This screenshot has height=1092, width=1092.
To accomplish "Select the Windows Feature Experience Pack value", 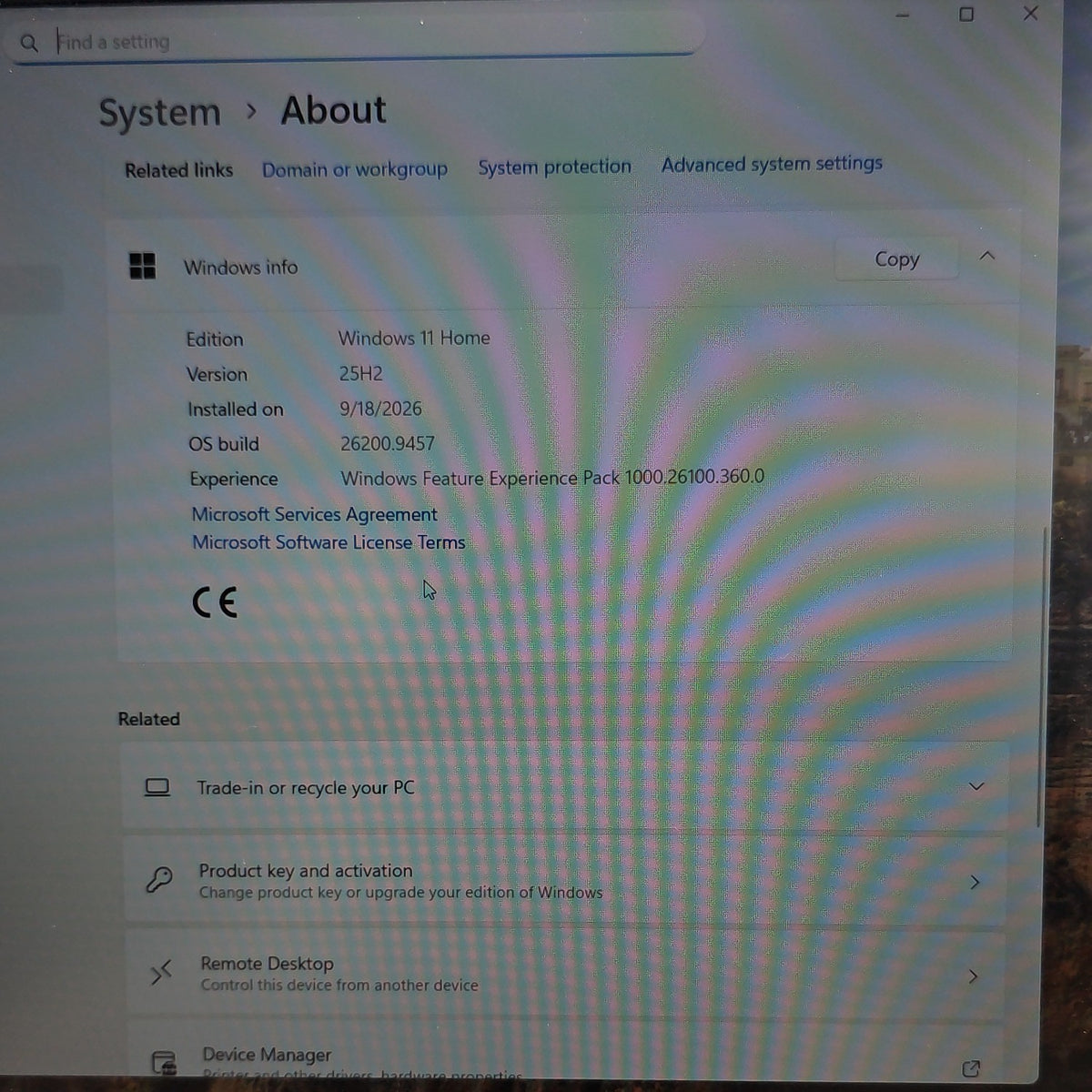I will 552,477.
